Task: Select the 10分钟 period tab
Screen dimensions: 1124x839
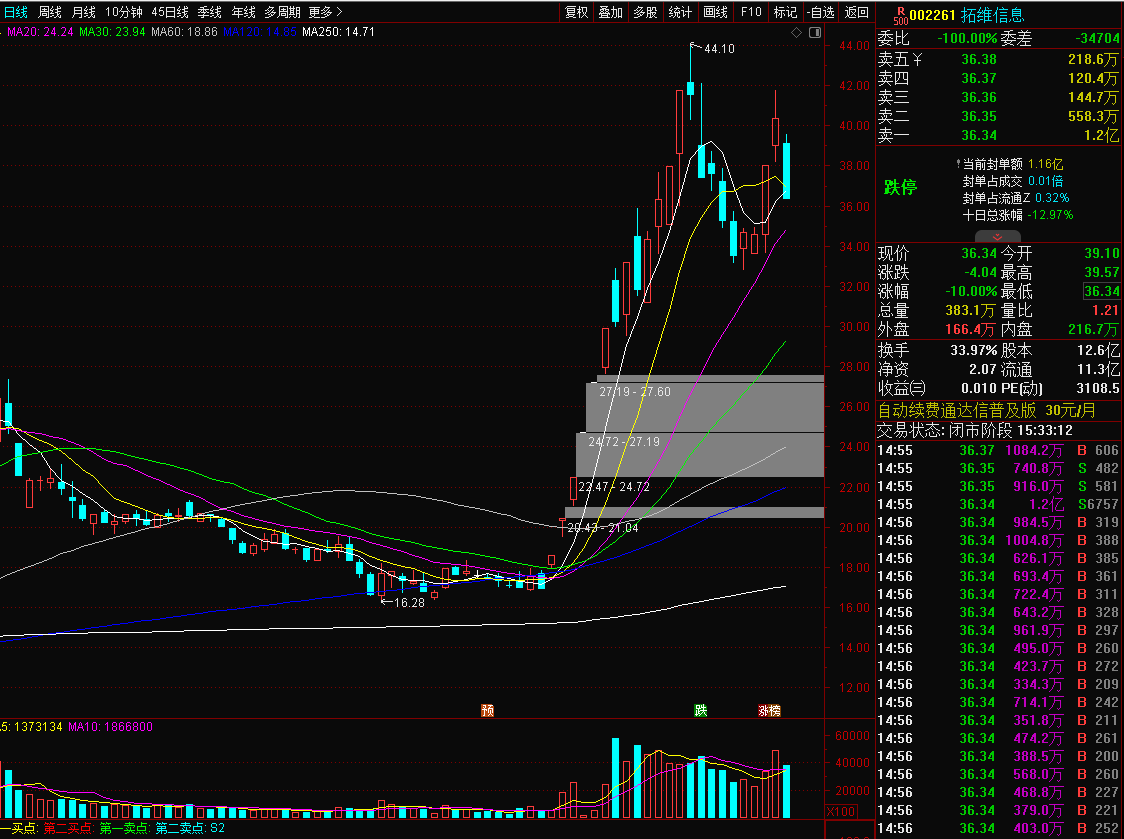Action: click(124, 12)
